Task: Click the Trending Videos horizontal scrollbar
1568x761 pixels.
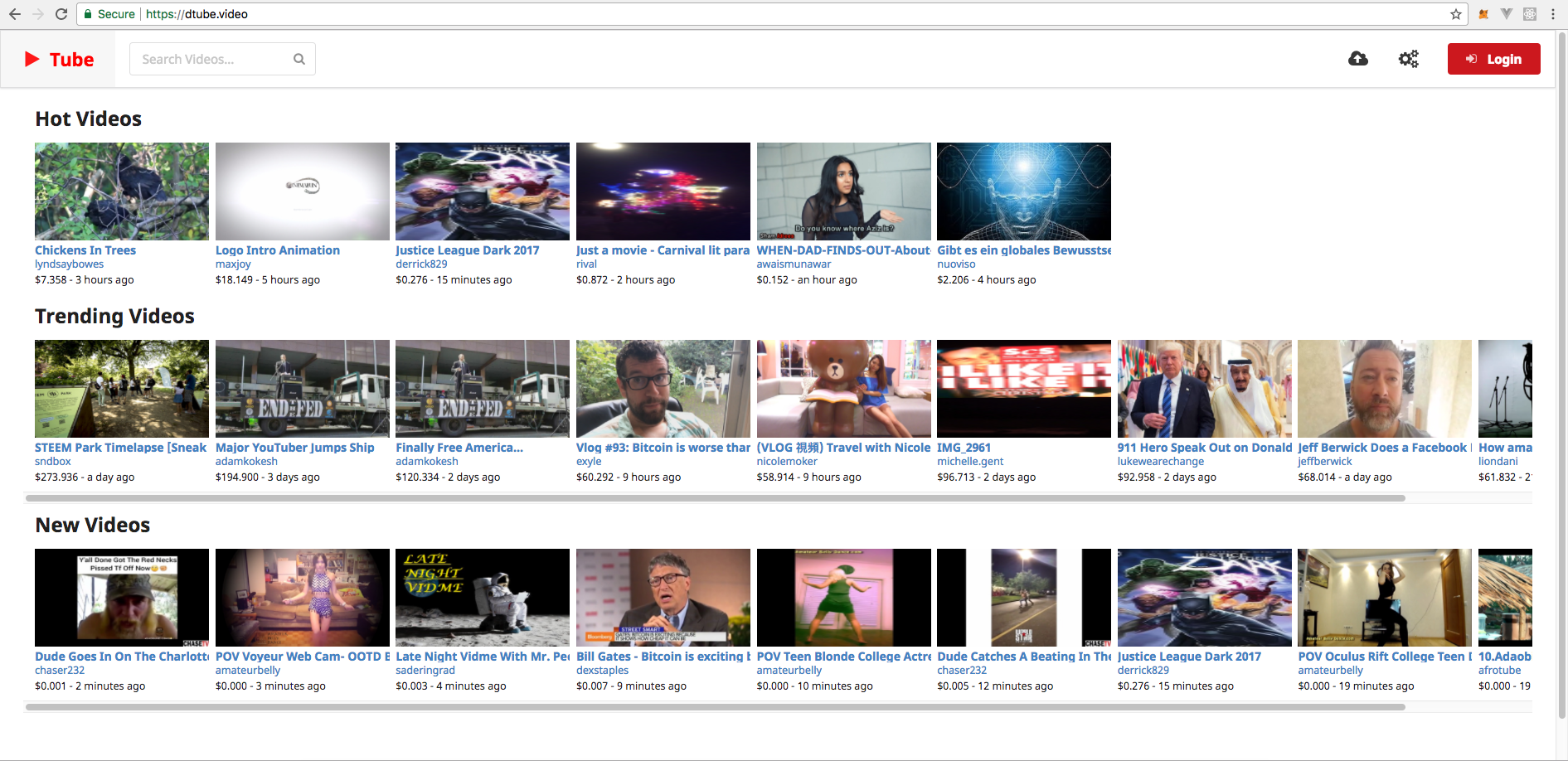Action: coord(716,498)
